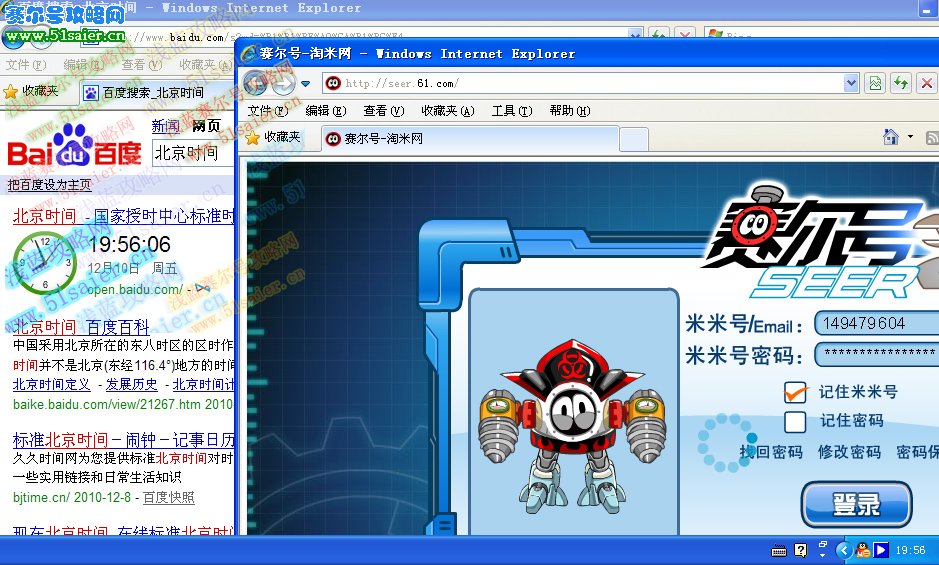Stop loading with the red X icon

coord(926,83)
